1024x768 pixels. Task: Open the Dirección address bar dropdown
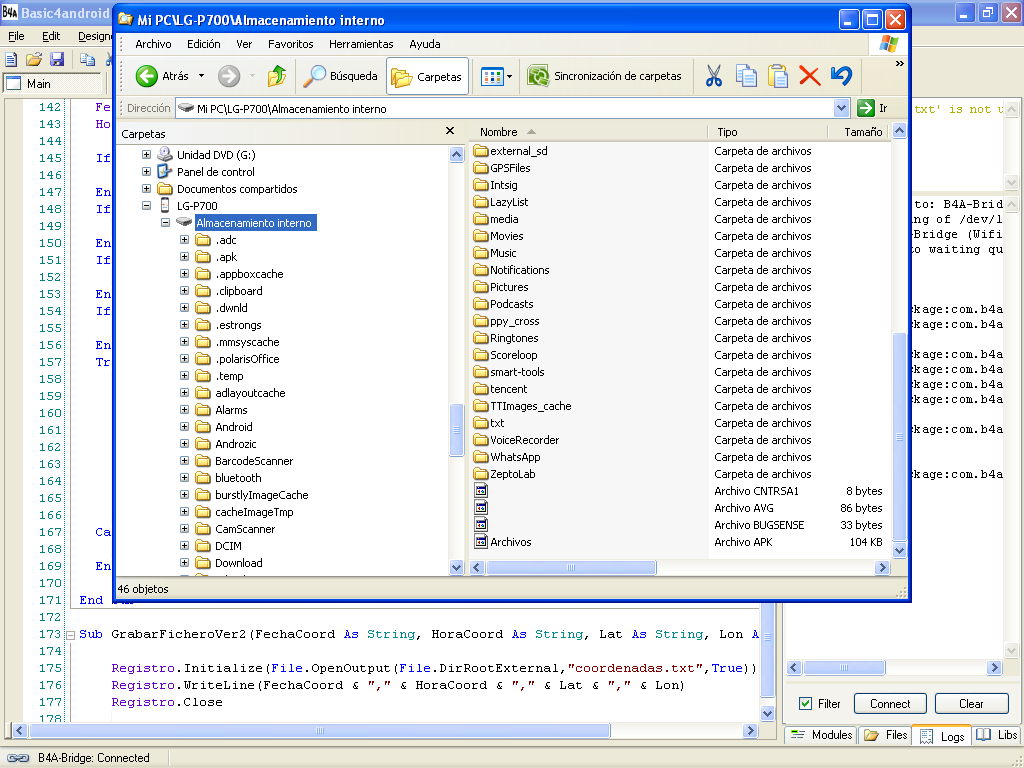coord(841,109)
